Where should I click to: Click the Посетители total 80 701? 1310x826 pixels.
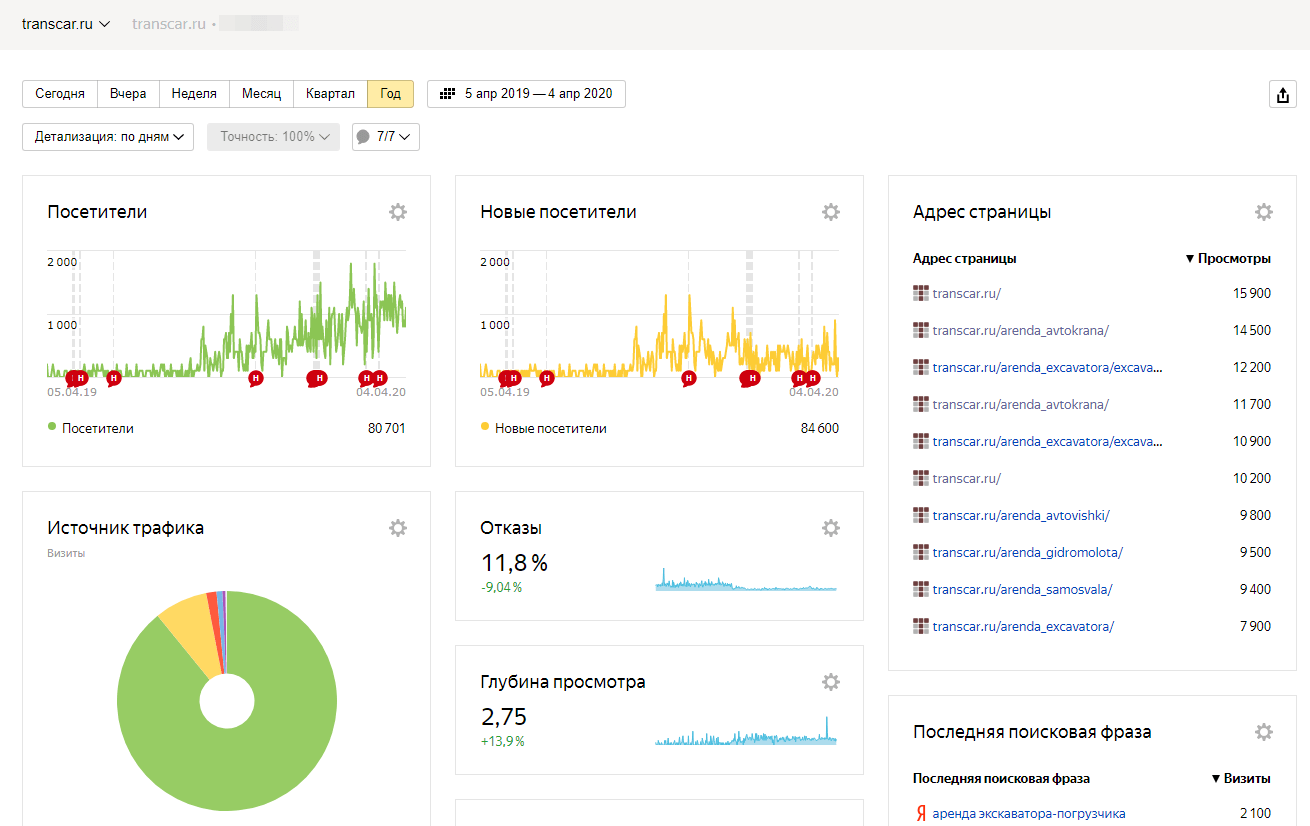(387, 428)
